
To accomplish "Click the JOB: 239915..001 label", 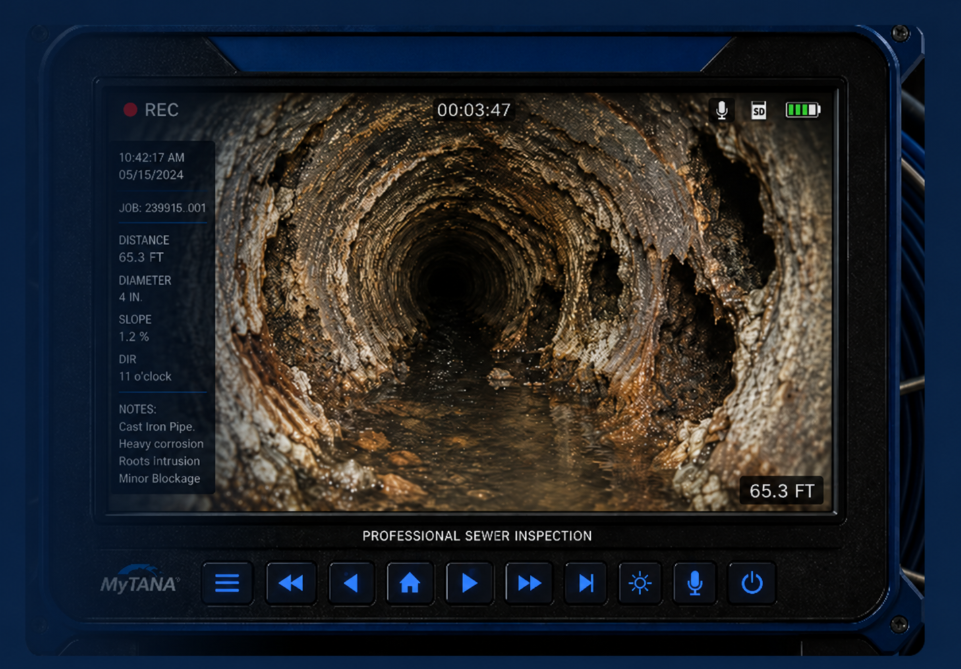I will 162,208.
